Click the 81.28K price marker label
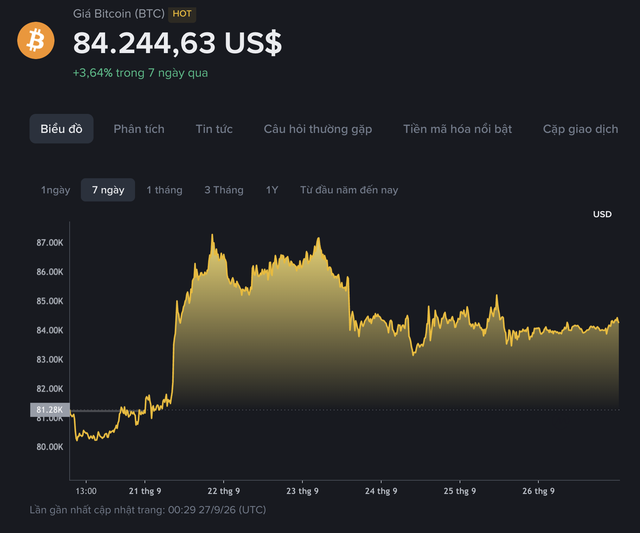 [x=50, y=410]
